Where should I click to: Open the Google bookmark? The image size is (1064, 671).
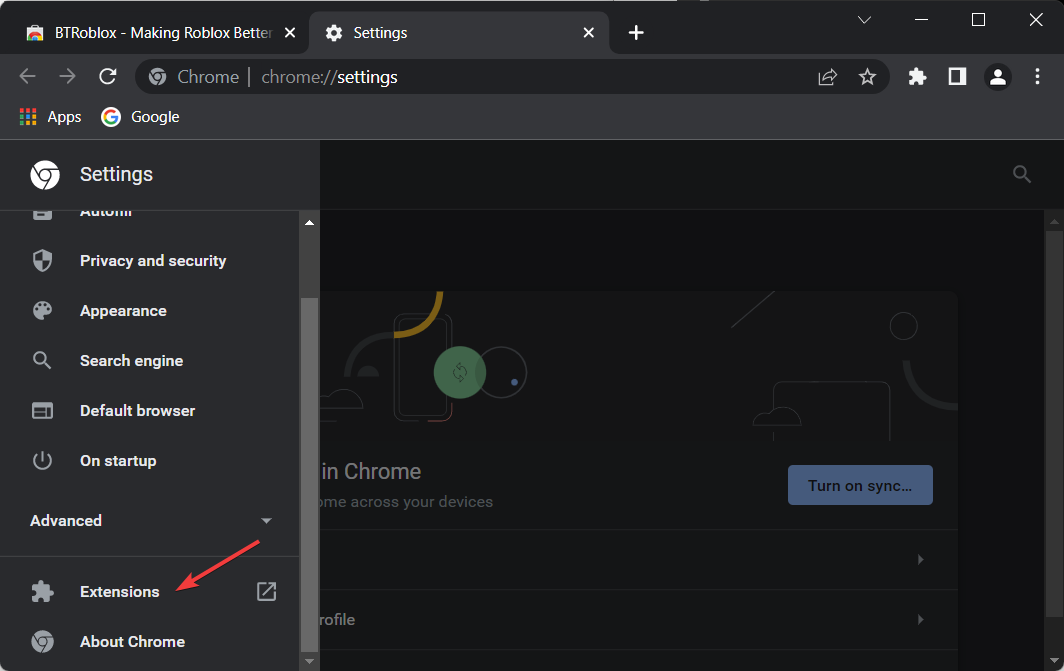[140, 117]
